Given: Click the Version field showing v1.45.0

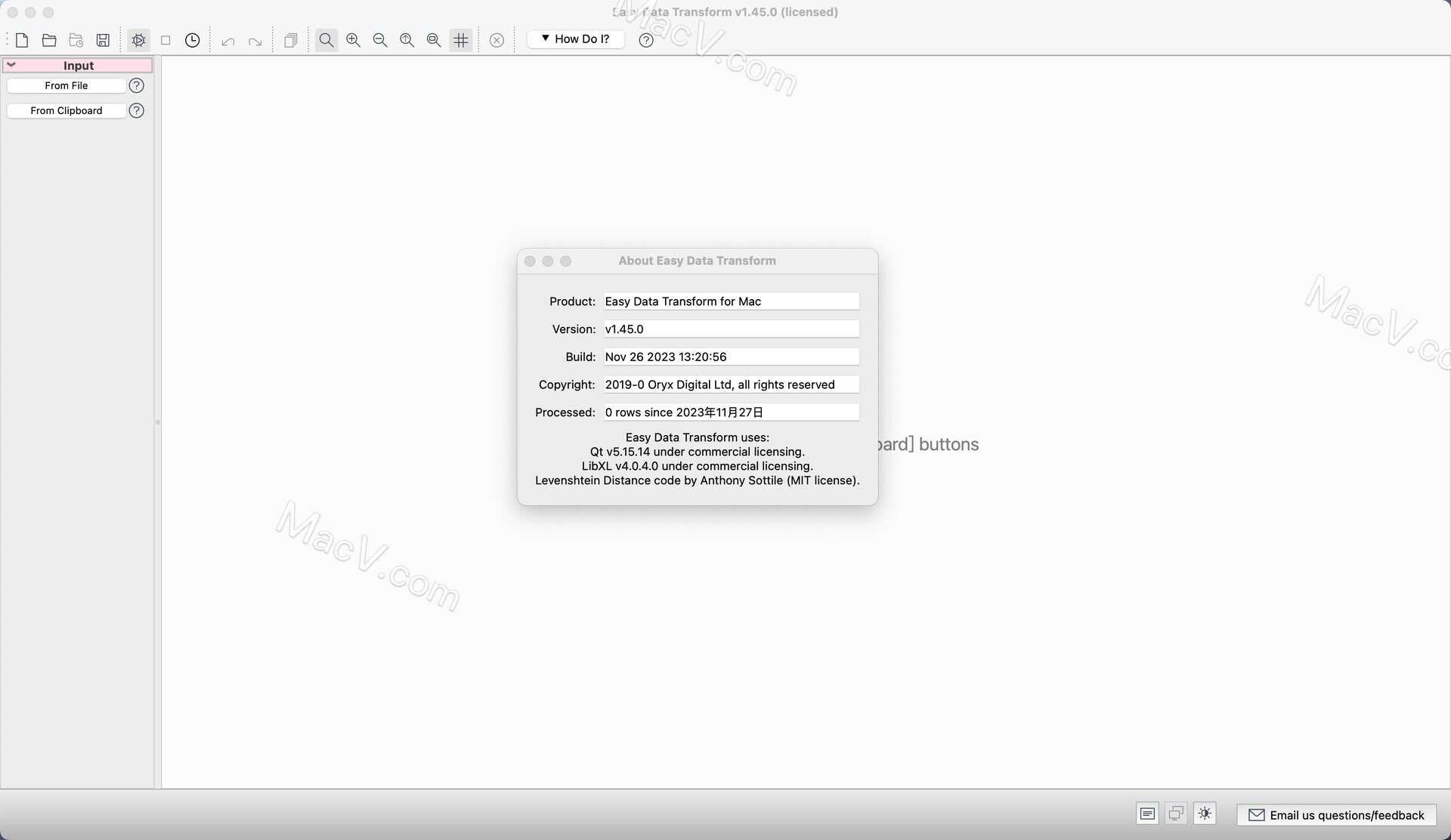Looking at the screenshot, I should pos(732,329).
